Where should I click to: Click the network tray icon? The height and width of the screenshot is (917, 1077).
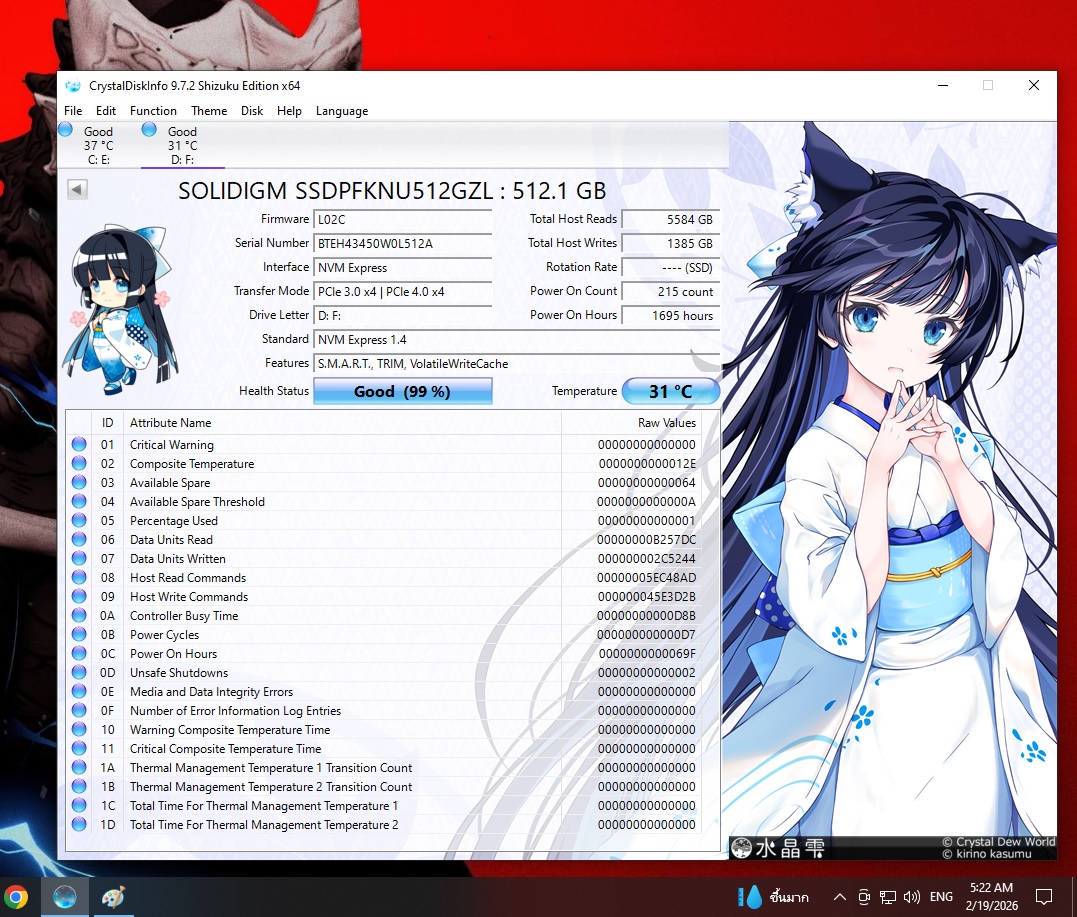pos(887,897)
